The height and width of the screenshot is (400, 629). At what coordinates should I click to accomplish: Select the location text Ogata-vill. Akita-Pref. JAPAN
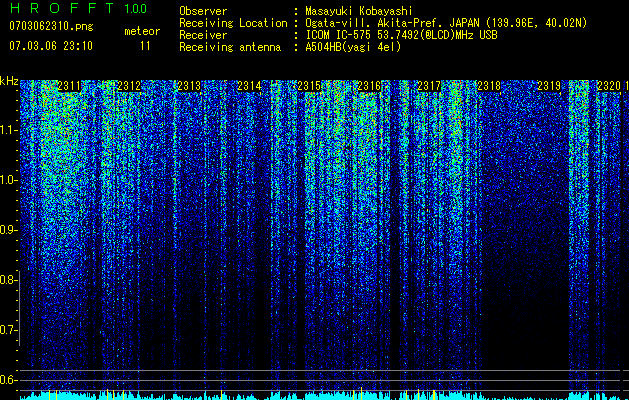click(x=392, y=23)
